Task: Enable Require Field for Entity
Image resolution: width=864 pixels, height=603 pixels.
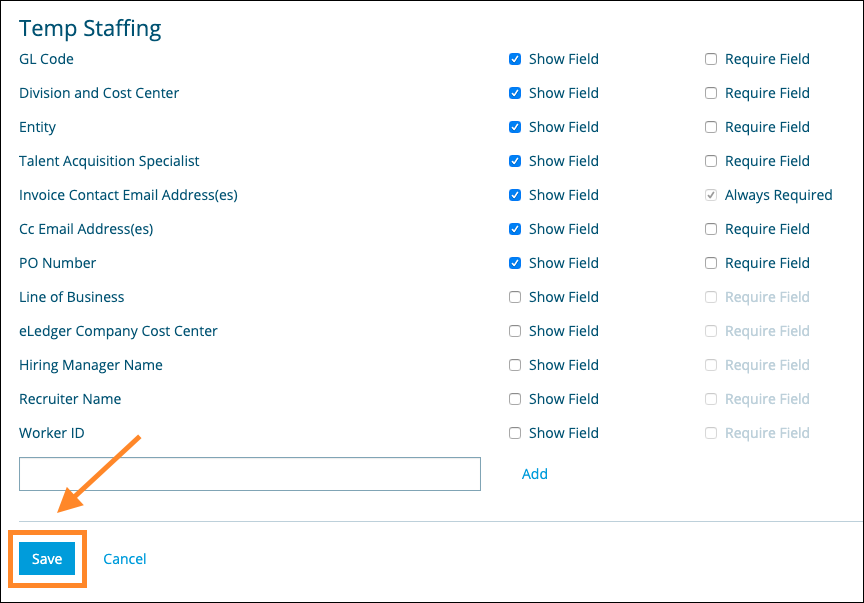Action: [711, 127]
